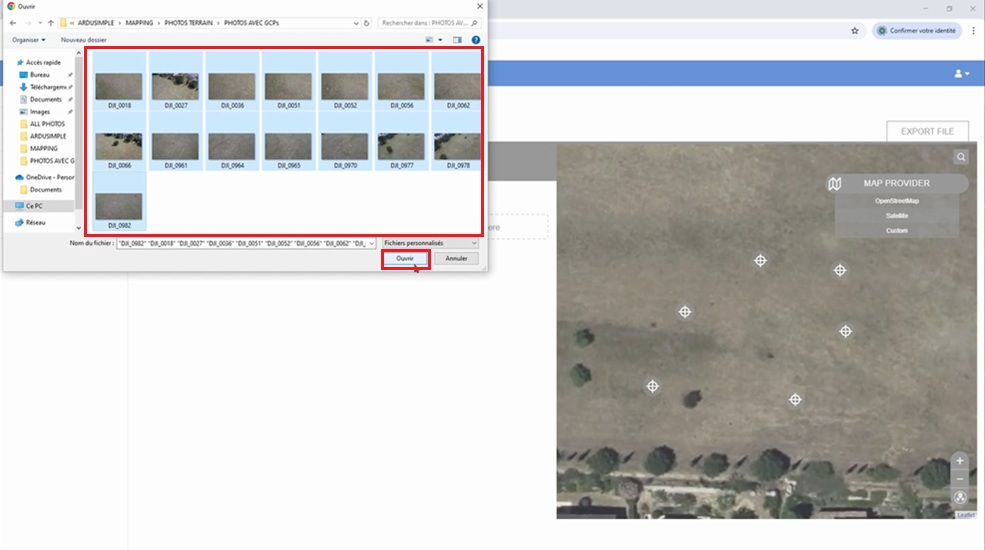
Task: Select Satellite map provider
Action: point(896,216)
